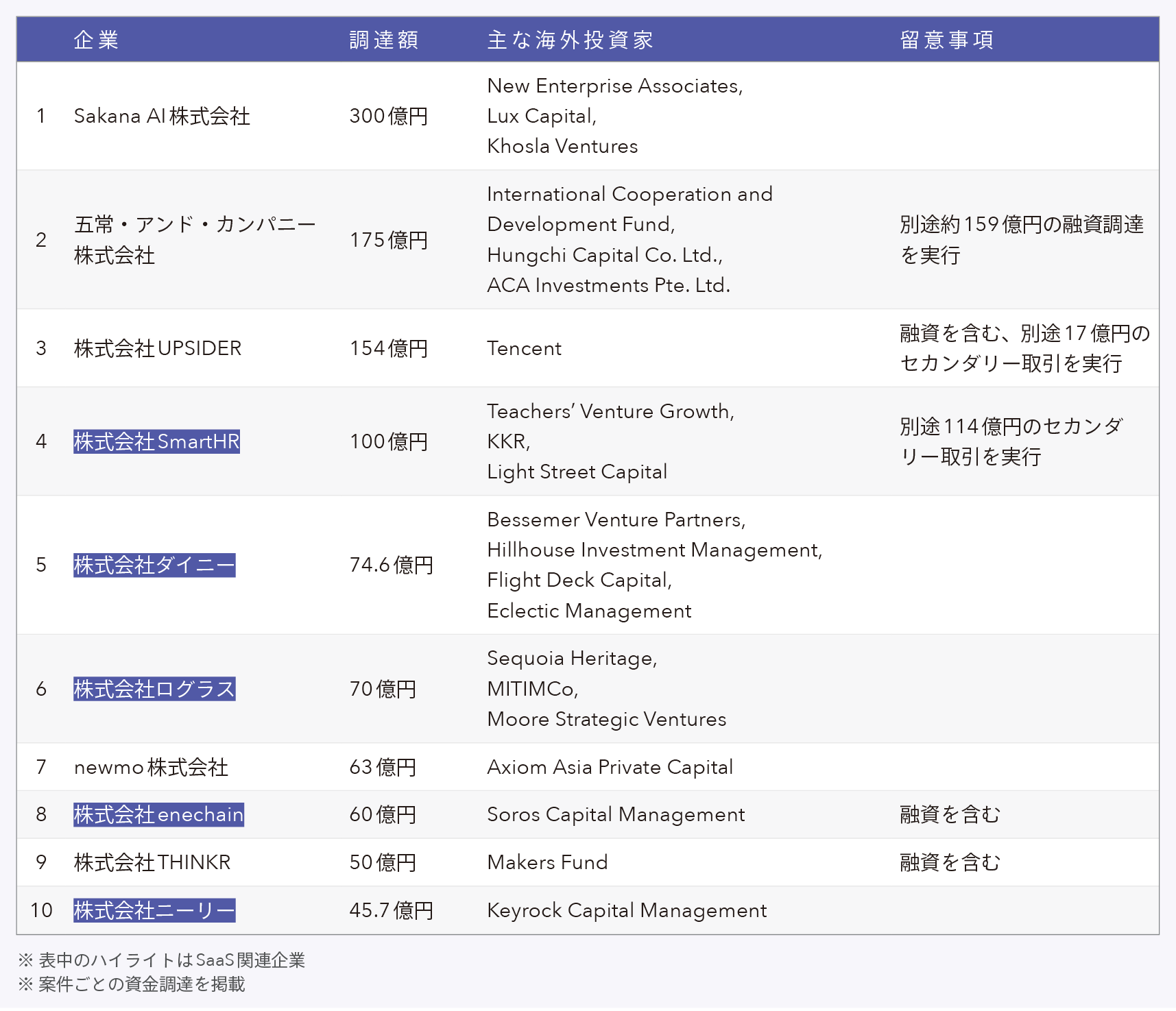Click Khosla Ventures investor text
Viewport: 1176px width, 1011px height.
point(562,146)
